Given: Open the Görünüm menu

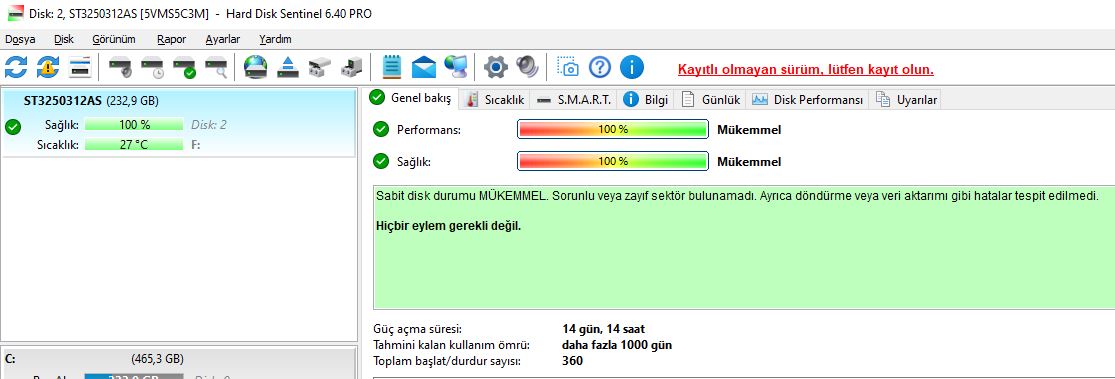Looking at the screenshot, I should [114, 39].
